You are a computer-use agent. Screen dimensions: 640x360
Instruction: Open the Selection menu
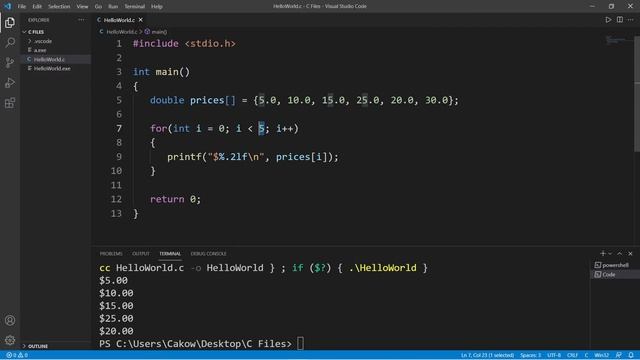tap(59, 7)
